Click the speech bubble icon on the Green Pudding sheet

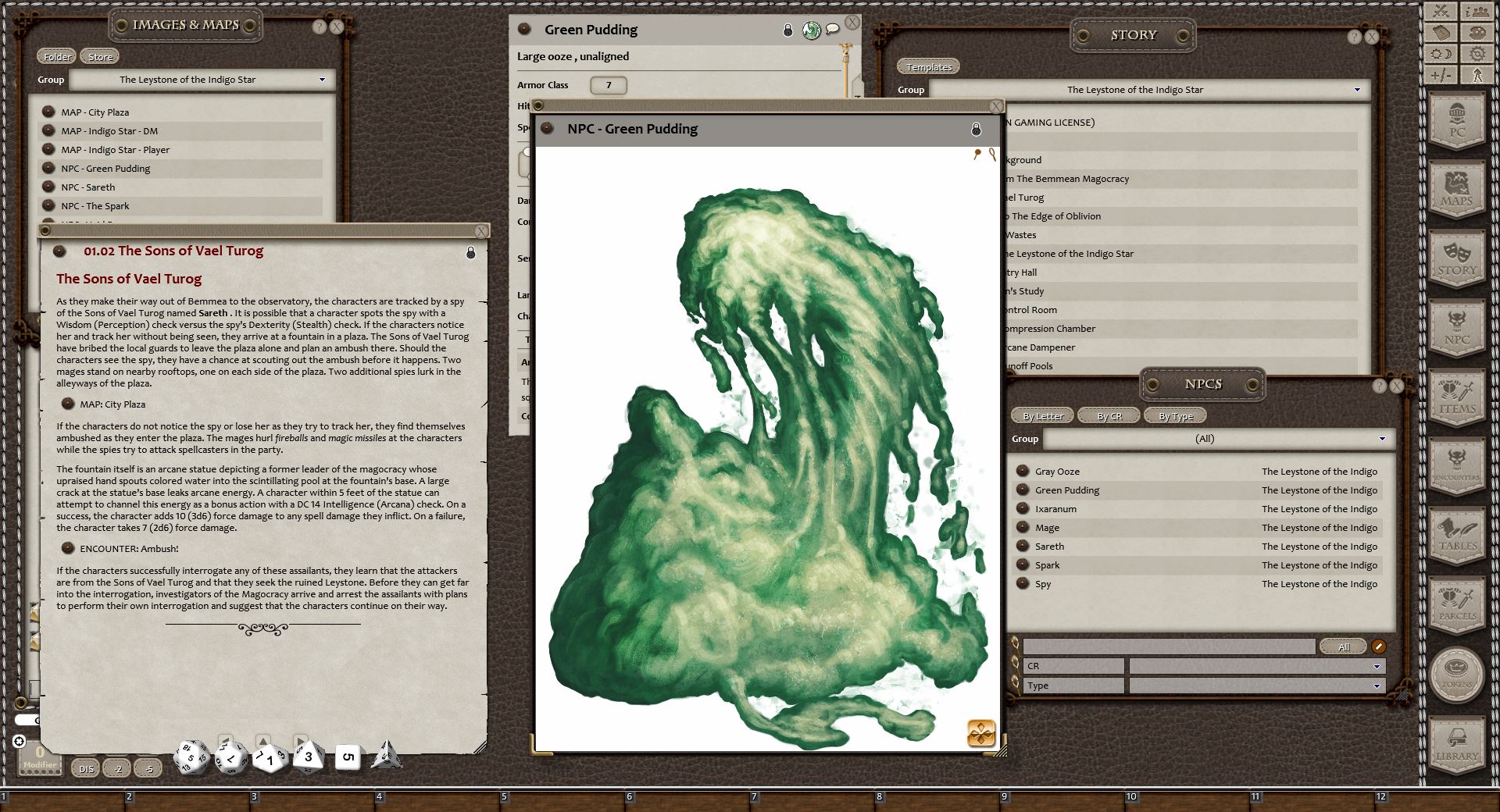[x=833, y=28]
